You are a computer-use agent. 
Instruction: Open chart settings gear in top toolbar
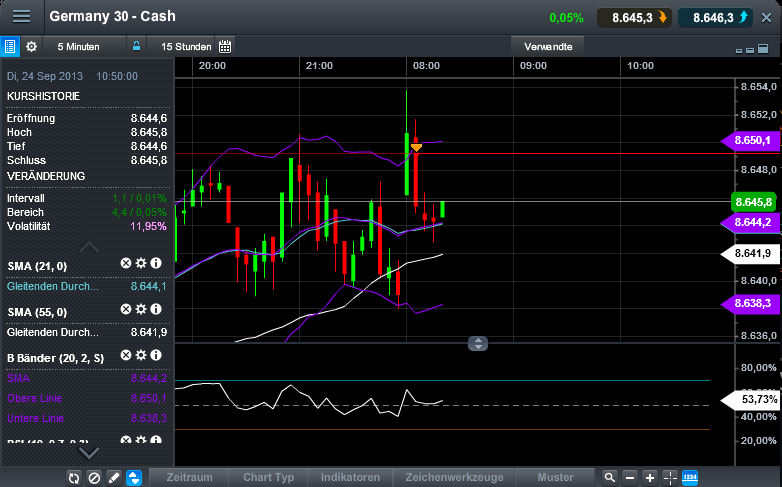pos(31,46)
